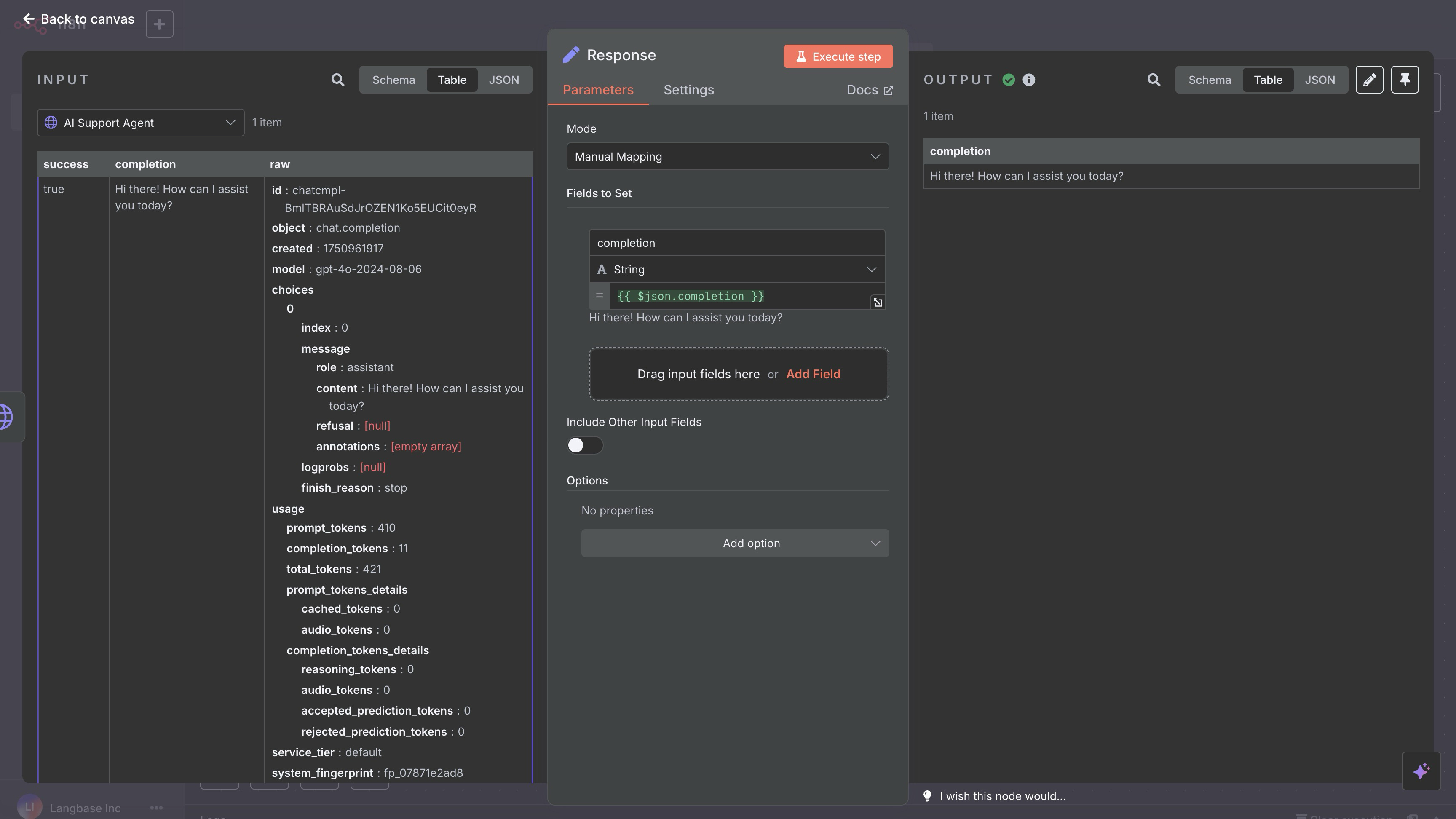Click the search icon in the INPUT panel
Image resolution: width=1456 pixels, height=819 pixels.
pyautogui.click(x=337, y=80)
